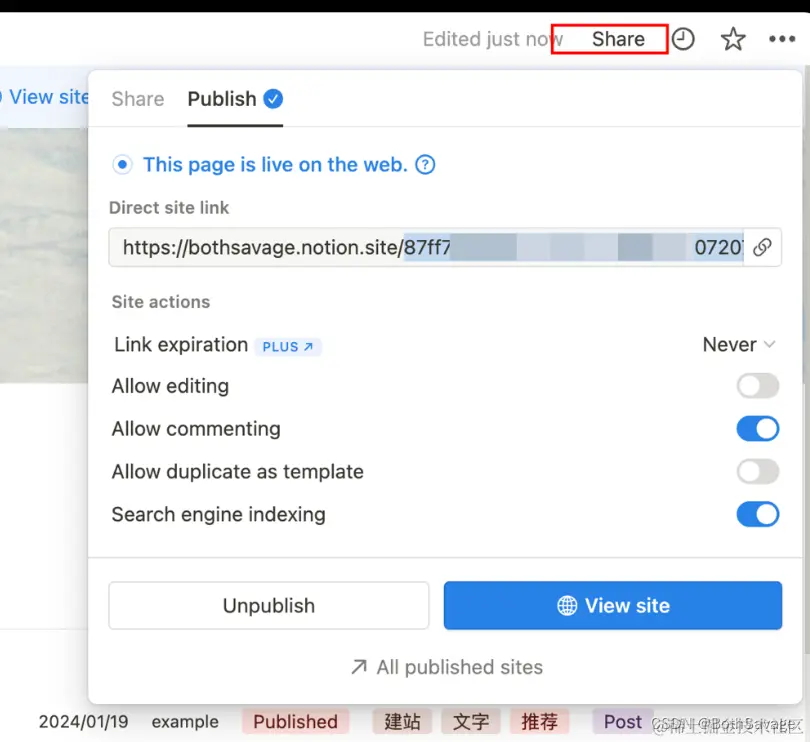The height and width of the screenshot is (742, 810).
Task: Switch to the Share tab in the popup
Action: coord(138,99)
